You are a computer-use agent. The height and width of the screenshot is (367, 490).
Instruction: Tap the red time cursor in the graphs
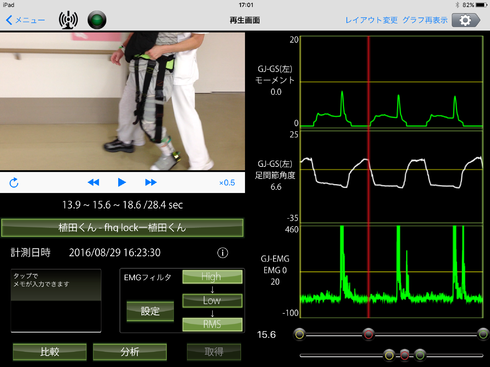click(x=368, y=177)
